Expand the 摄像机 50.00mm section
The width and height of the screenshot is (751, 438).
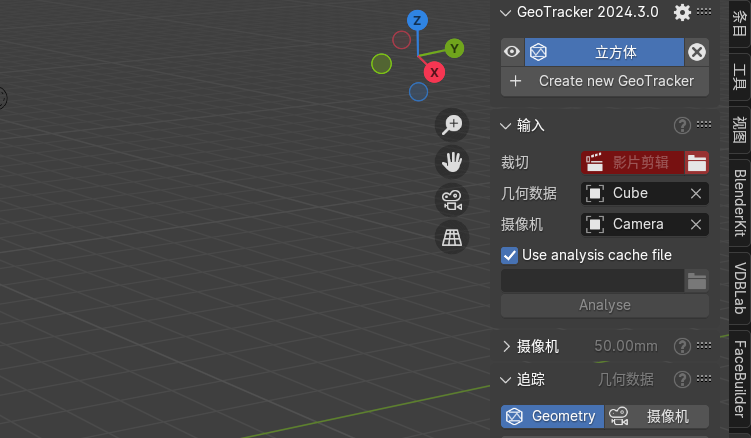pyautogui.click(x=506, y=346)
